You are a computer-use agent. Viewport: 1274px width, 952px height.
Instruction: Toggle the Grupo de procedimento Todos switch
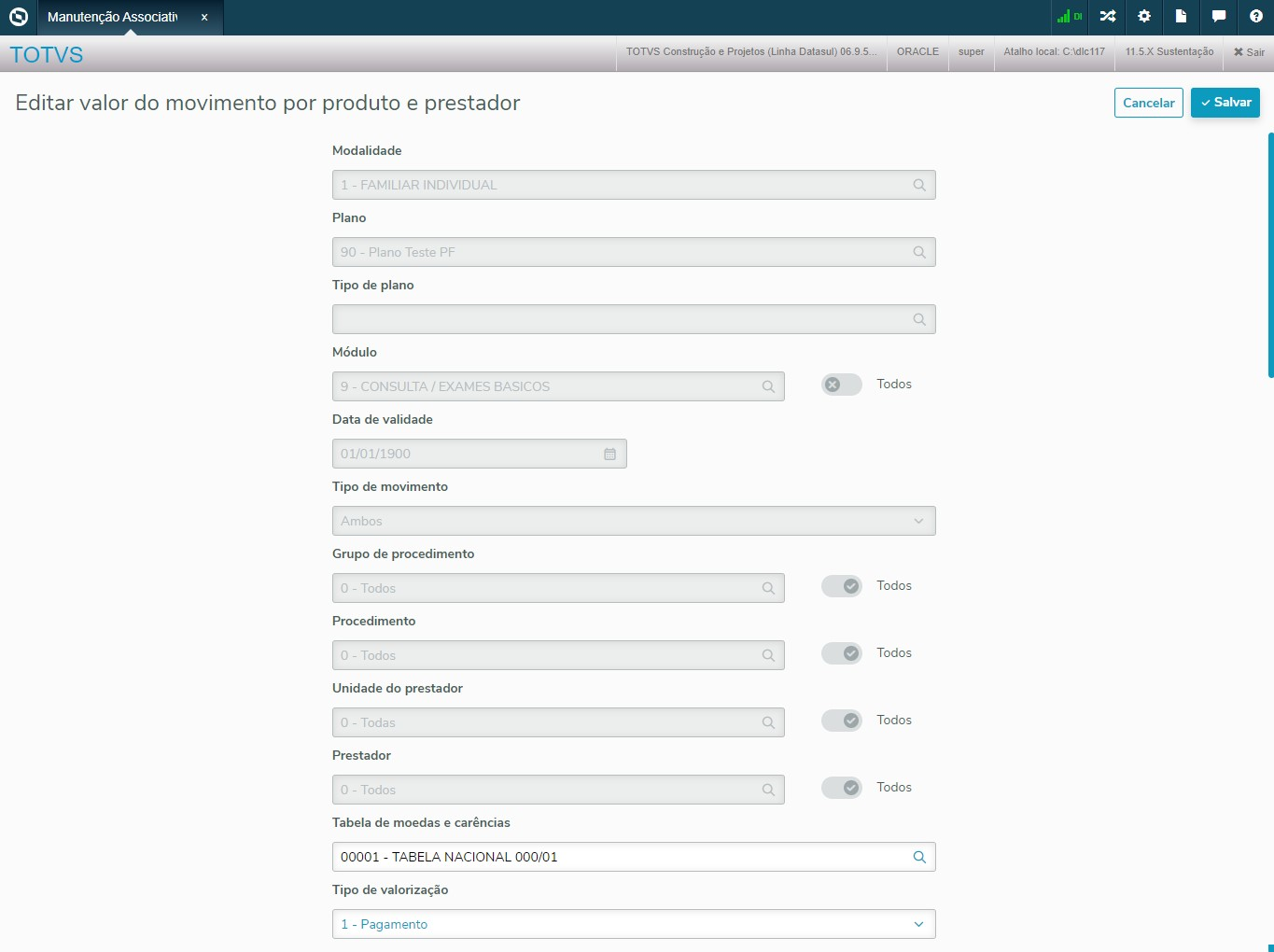[x=841, y=586]
